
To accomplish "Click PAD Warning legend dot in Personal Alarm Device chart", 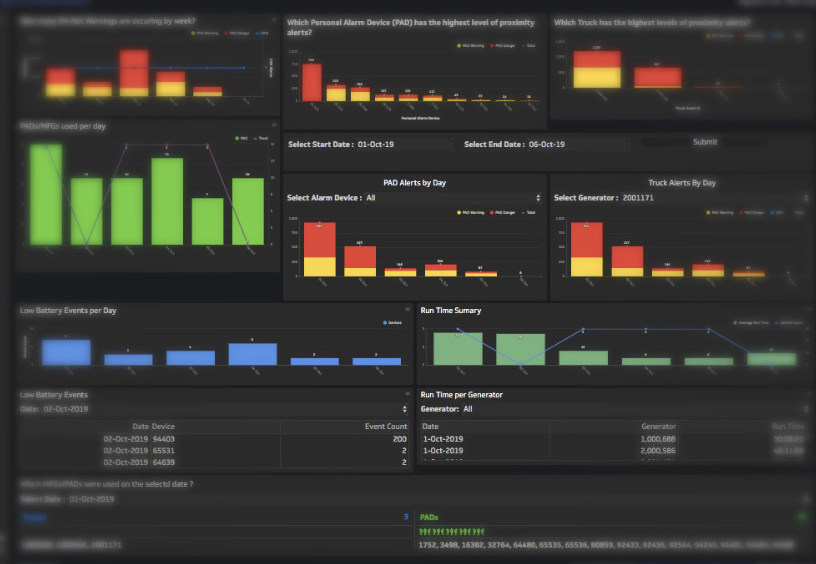I will (x=459, y=45).
